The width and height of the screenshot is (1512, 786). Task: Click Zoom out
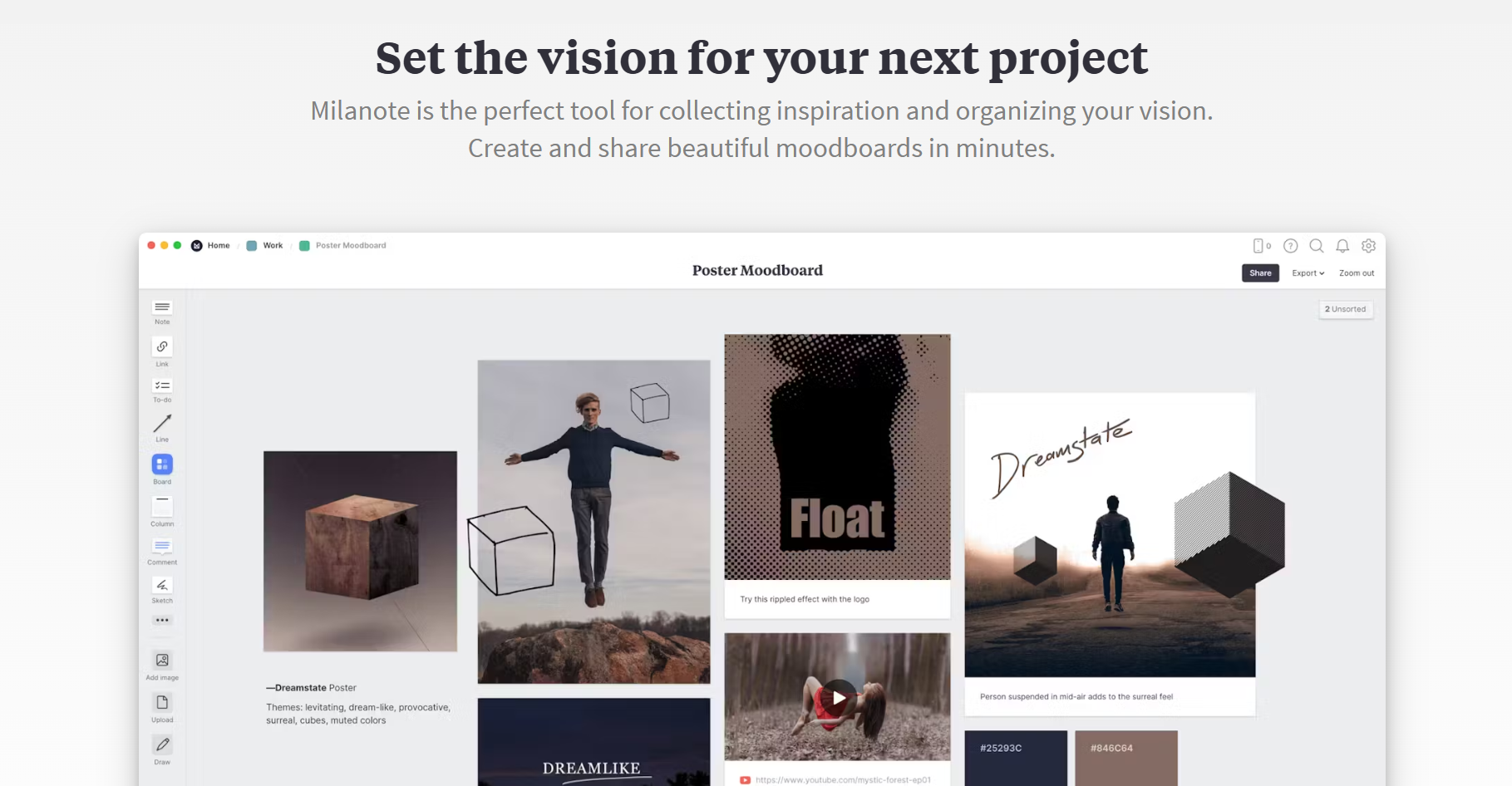pyautogui.click(x=1357, y=273)
